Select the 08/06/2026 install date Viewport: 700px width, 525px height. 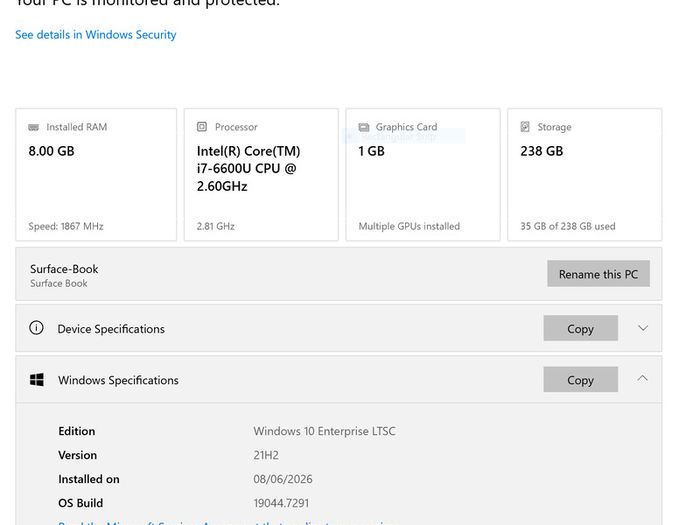point(283,479)
